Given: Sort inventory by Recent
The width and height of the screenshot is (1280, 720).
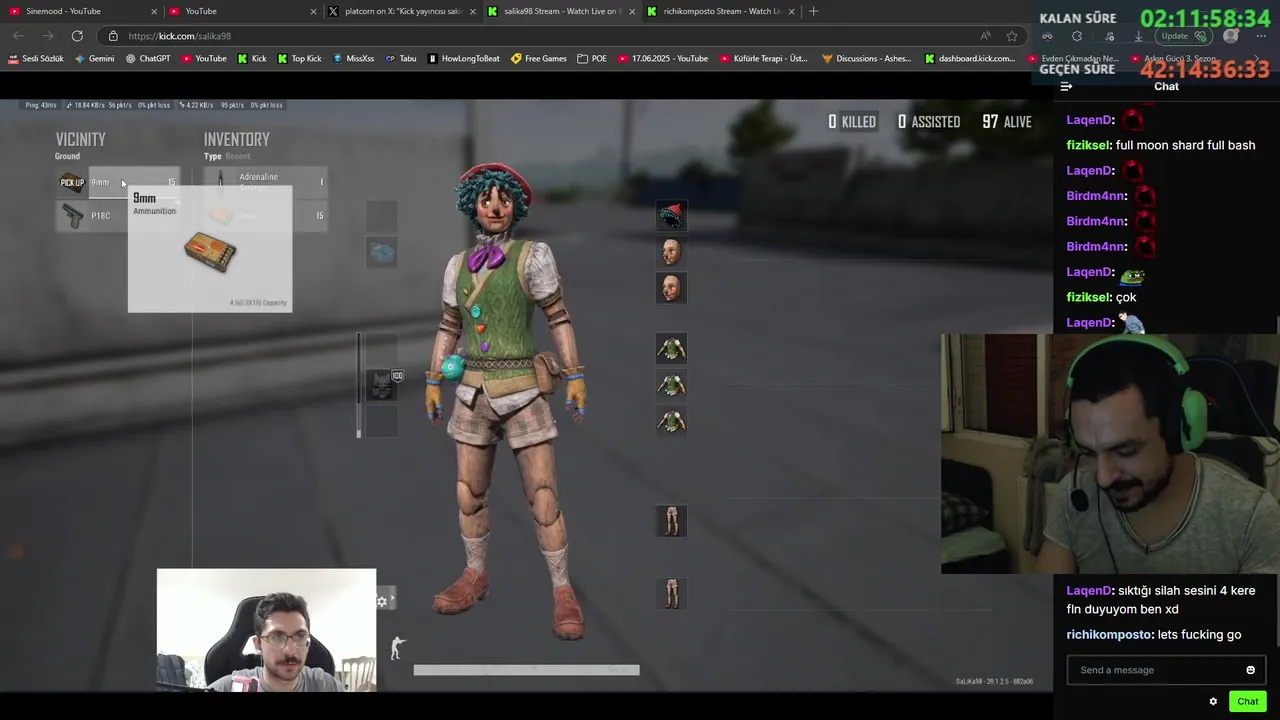Looking at the screenshot, I should [x=238, y=156].
